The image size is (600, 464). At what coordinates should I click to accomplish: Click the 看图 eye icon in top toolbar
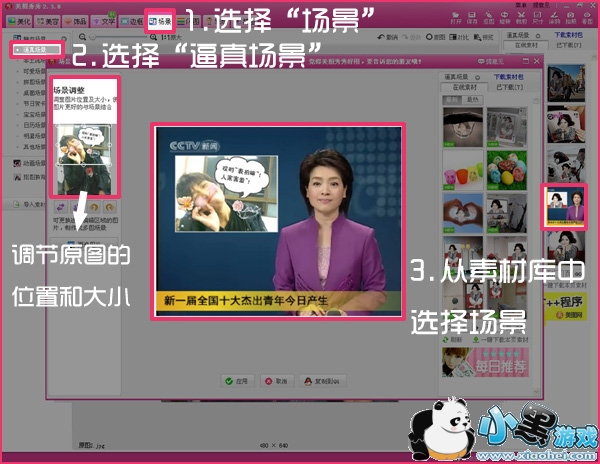click(587, 18)
